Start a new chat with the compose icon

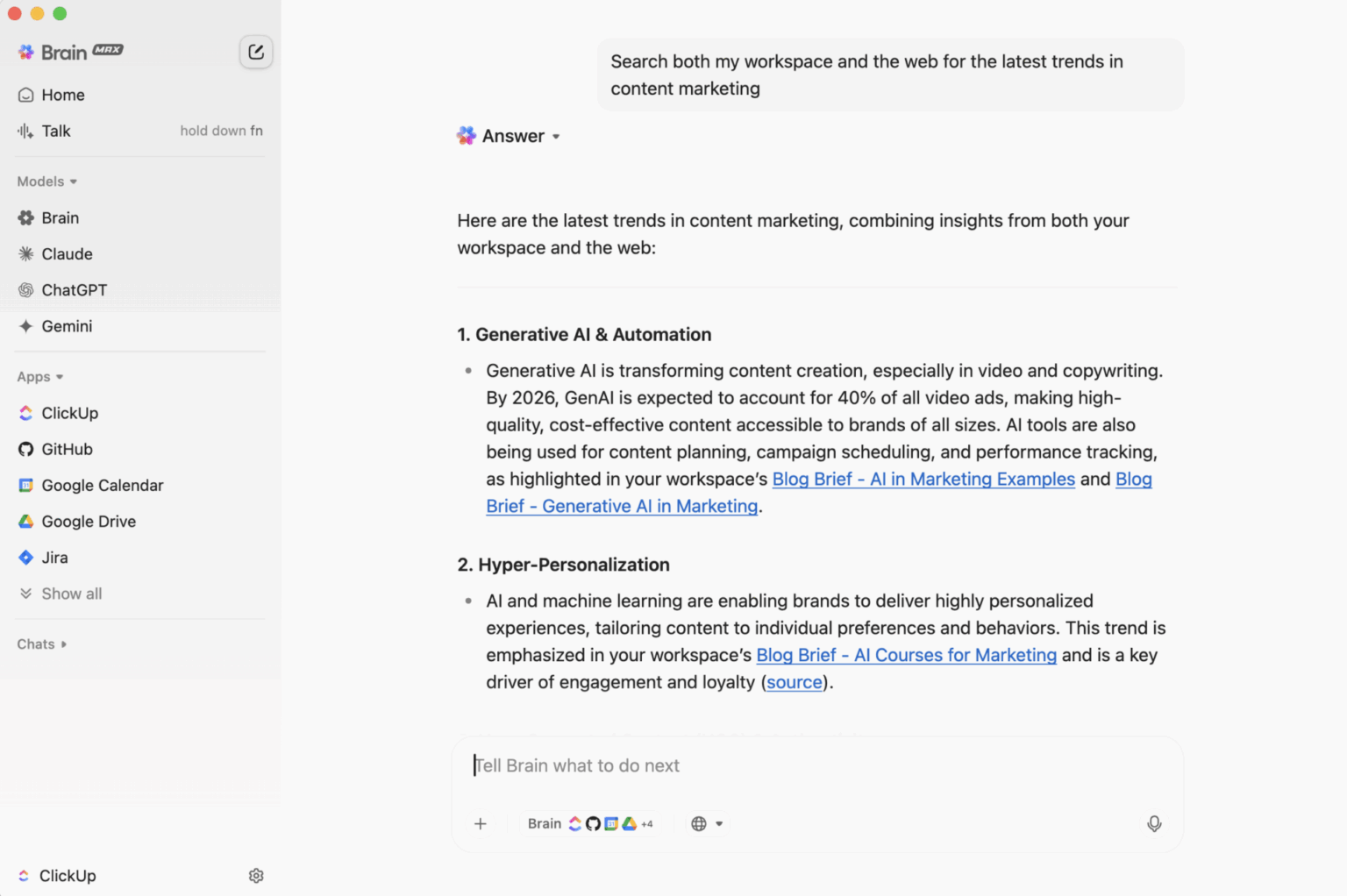255,52
